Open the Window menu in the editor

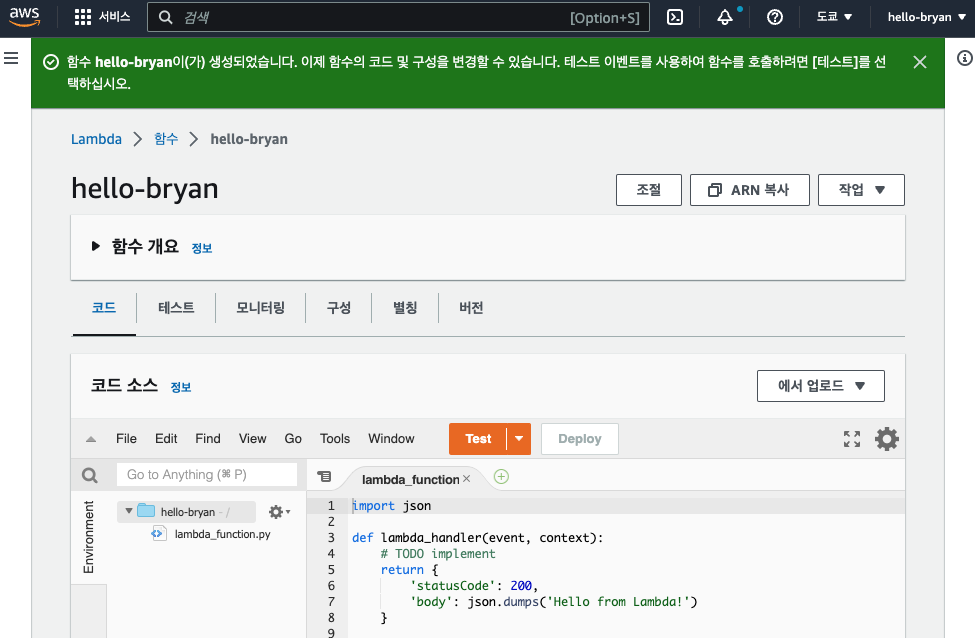pos(391,439)
